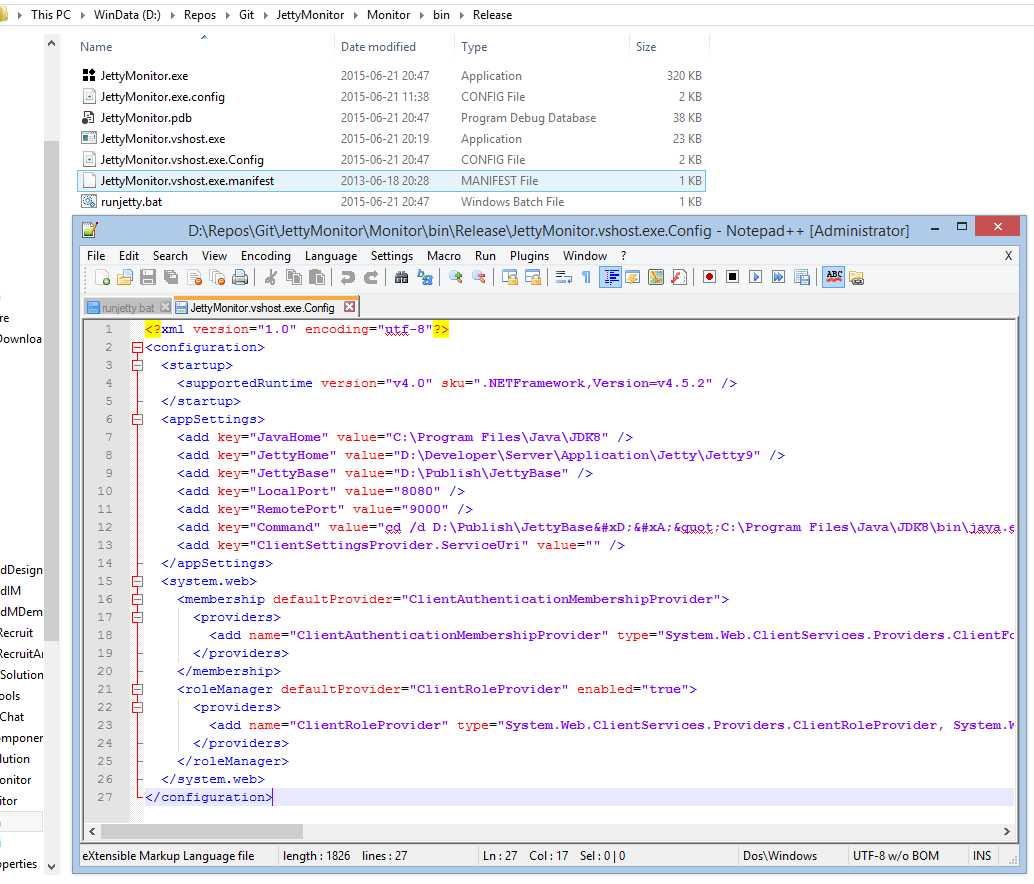Select the JettyMonitor.vshost.exe.Config tab
This screenshot has width=1034, height=884.
coord(262,308)
